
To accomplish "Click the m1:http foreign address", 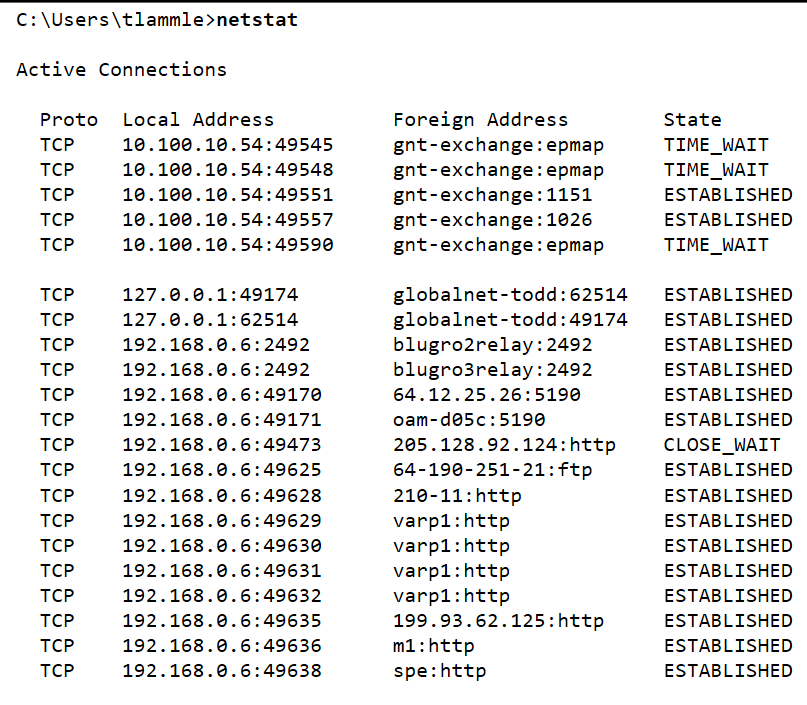I will 434,646.
